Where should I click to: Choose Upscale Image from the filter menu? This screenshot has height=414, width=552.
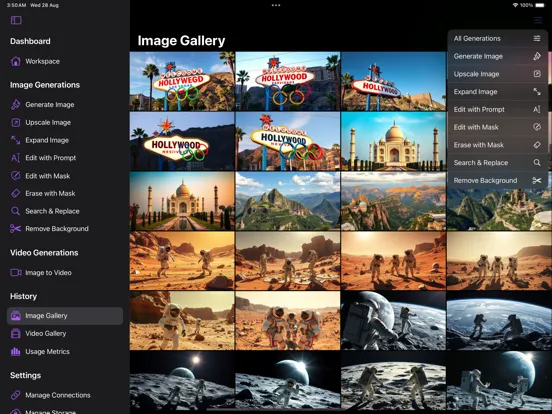[x=497, y=74]
